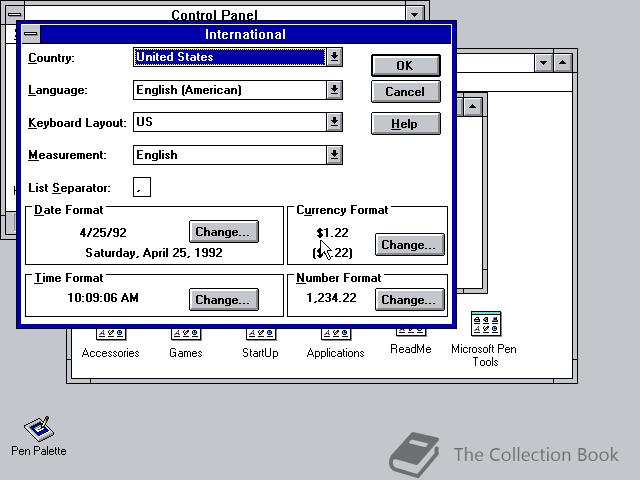Click the time sample 10:09:06 AM
This screenshot has width=640, height=480.
[x=103, y=298]
